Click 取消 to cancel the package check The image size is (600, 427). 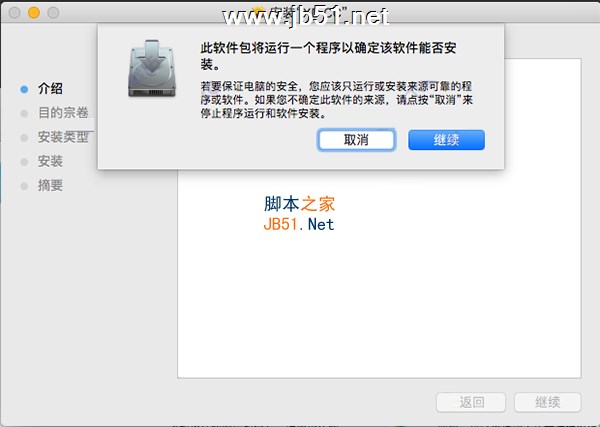coord(356,140)
